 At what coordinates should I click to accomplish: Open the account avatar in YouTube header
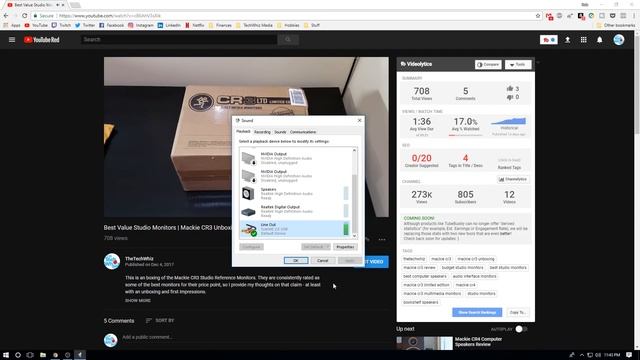pos(619,40)
